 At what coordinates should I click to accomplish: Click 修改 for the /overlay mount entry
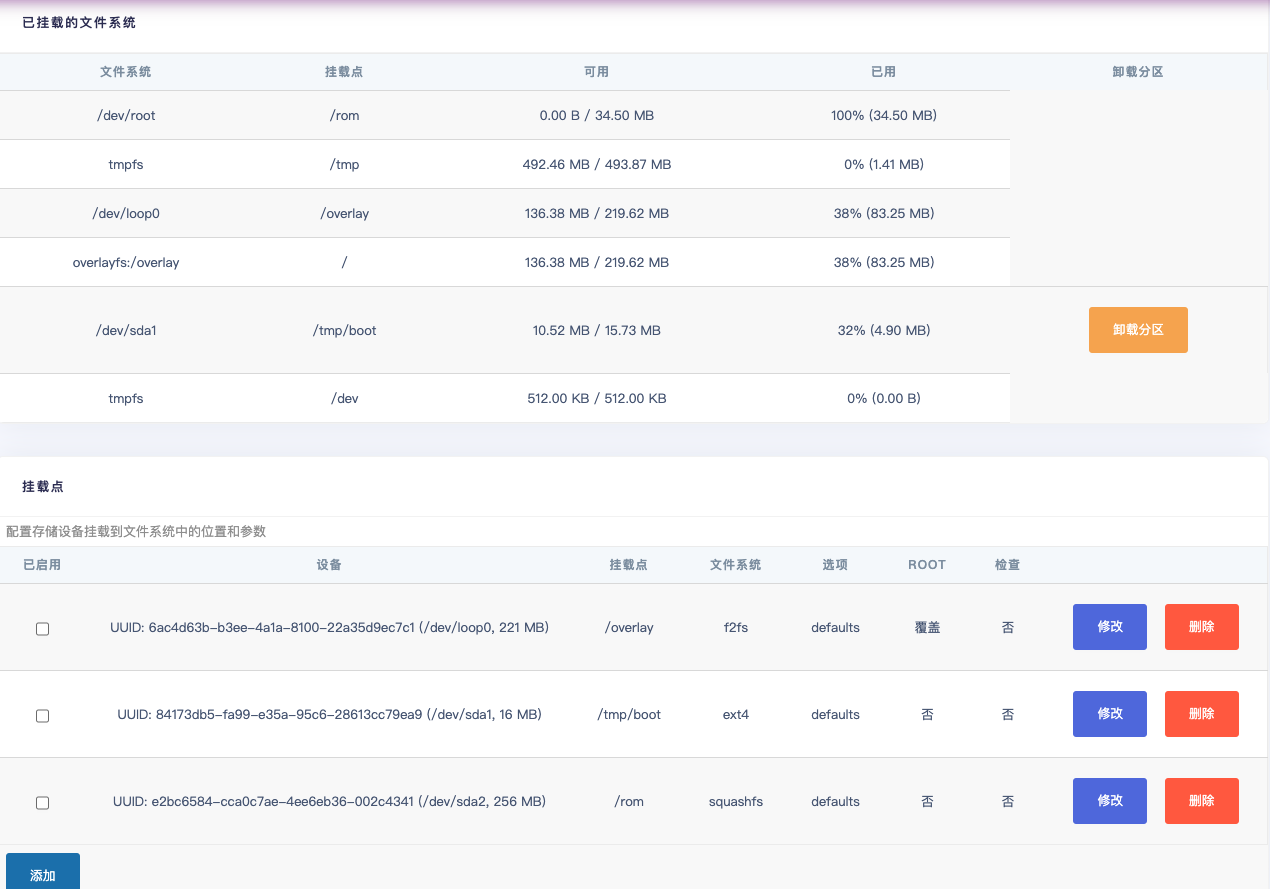[x=1109, y=627]
